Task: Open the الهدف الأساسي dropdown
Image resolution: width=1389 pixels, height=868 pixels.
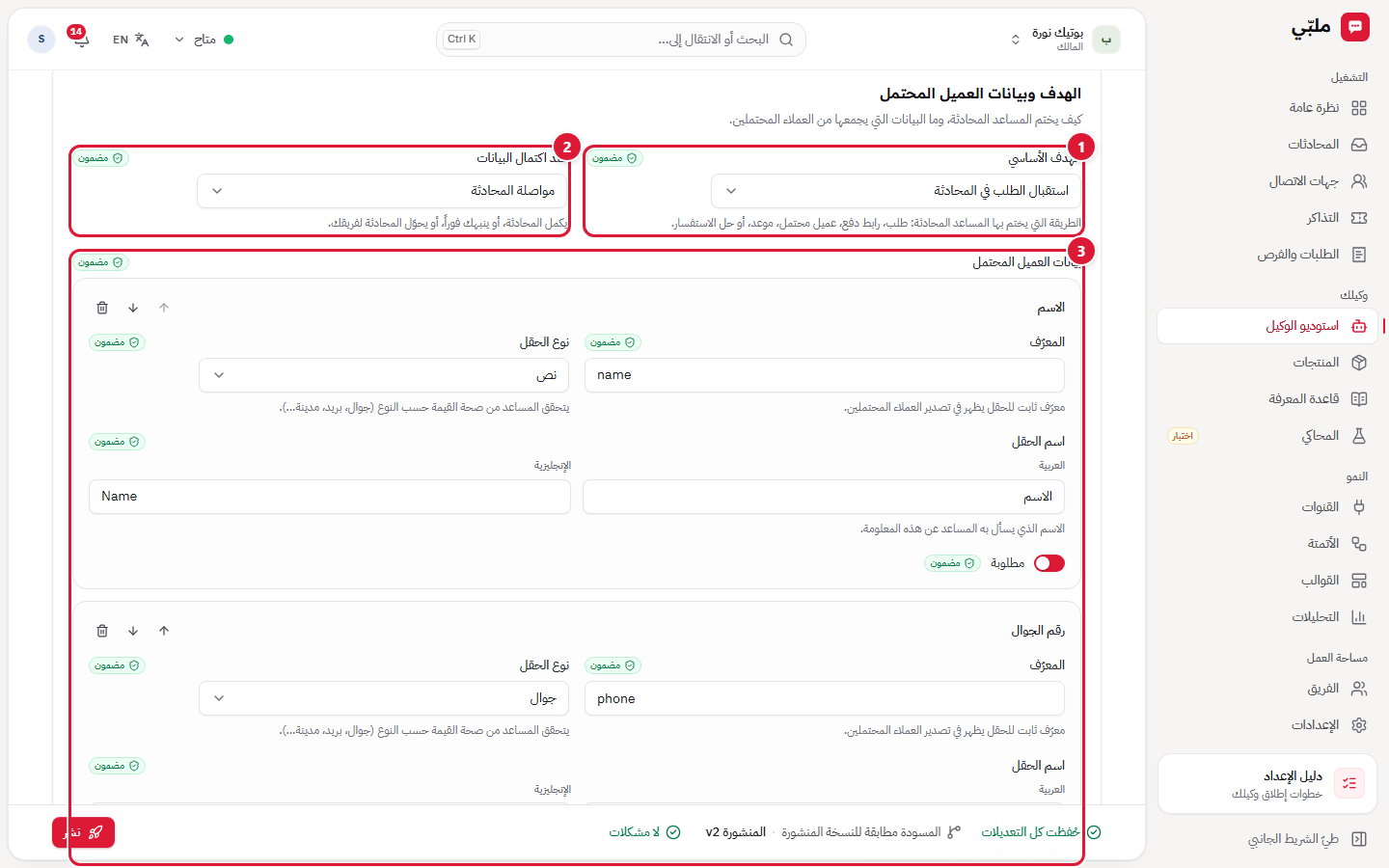Action: 896,191
